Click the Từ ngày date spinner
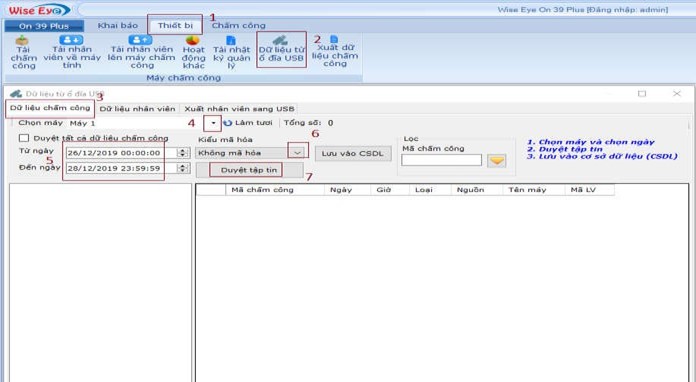The image size is (696, 382). point(182,153)
